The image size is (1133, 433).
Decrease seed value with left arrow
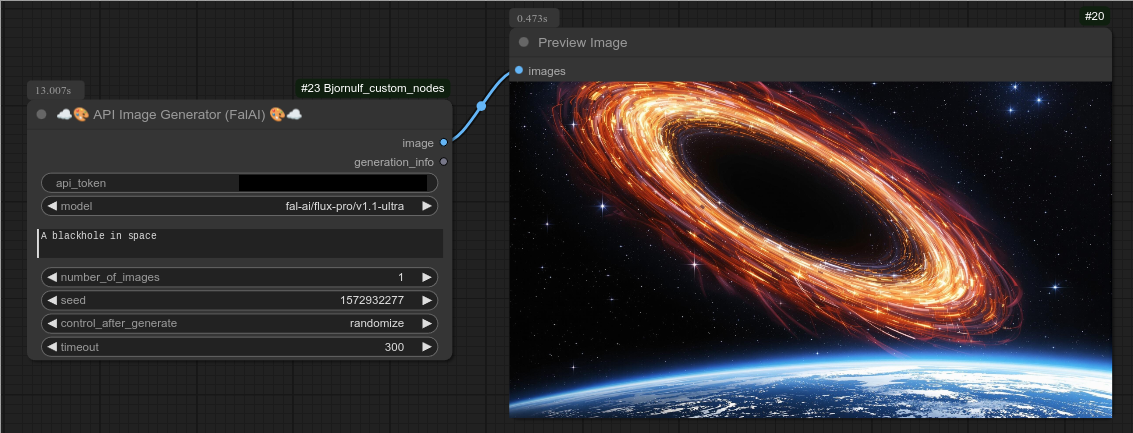coord(52,300)
